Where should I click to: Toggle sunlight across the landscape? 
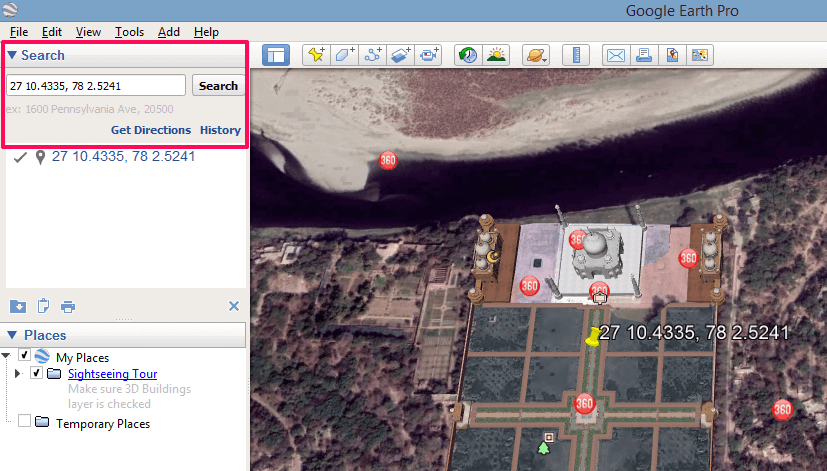496,55
